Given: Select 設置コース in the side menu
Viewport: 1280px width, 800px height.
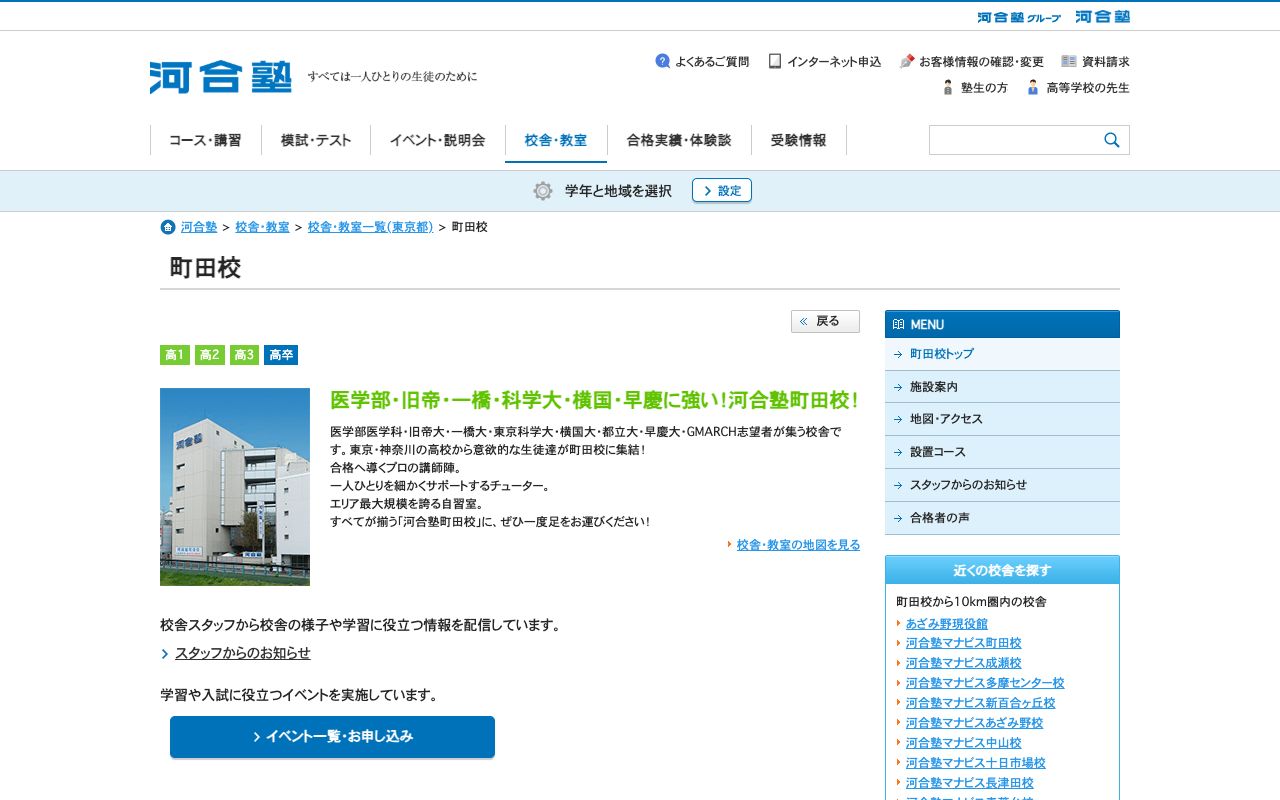Looking at the screenshot, I should [x=1002, y=452].
